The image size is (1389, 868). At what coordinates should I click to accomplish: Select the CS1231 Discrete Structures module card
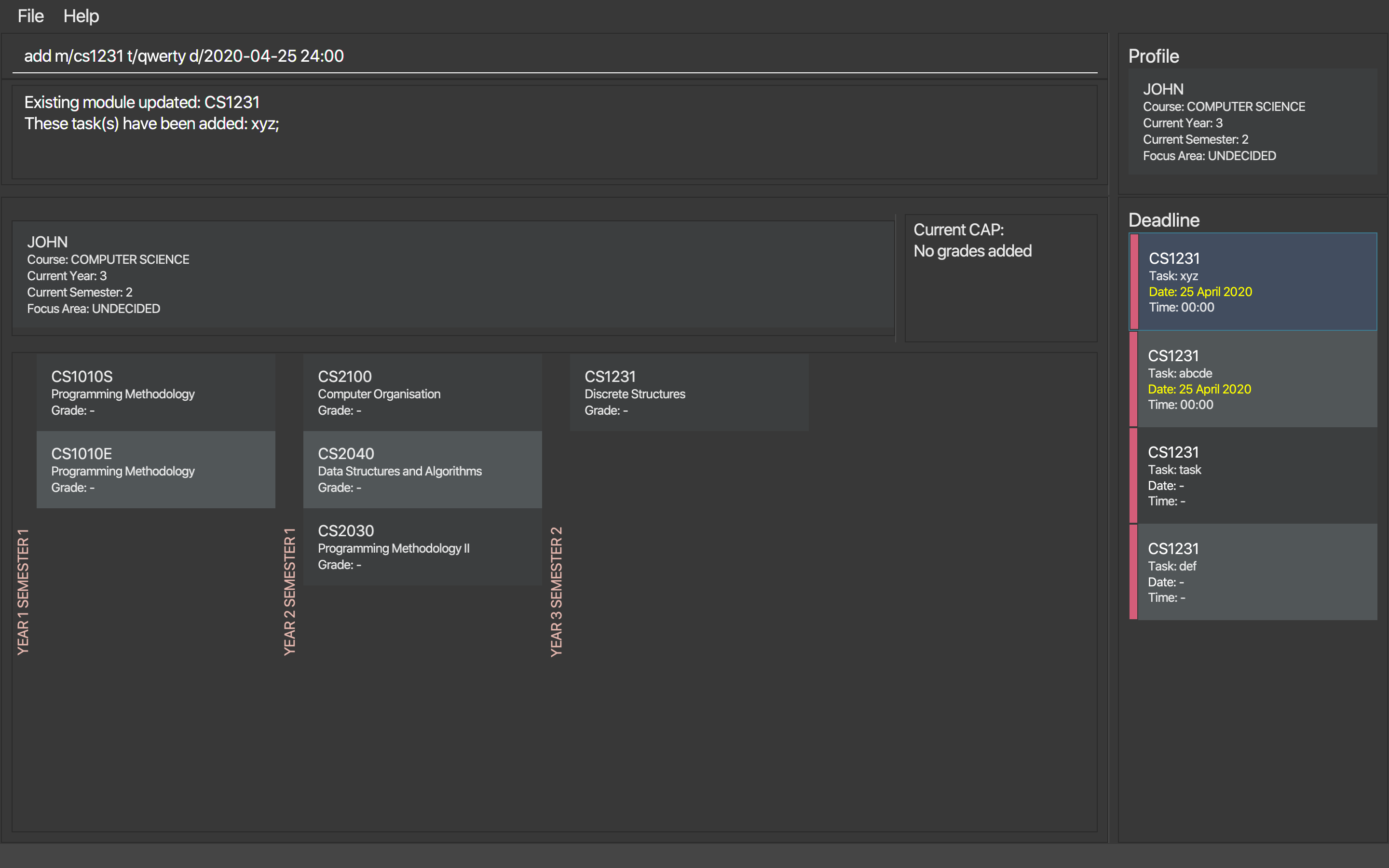689,393
